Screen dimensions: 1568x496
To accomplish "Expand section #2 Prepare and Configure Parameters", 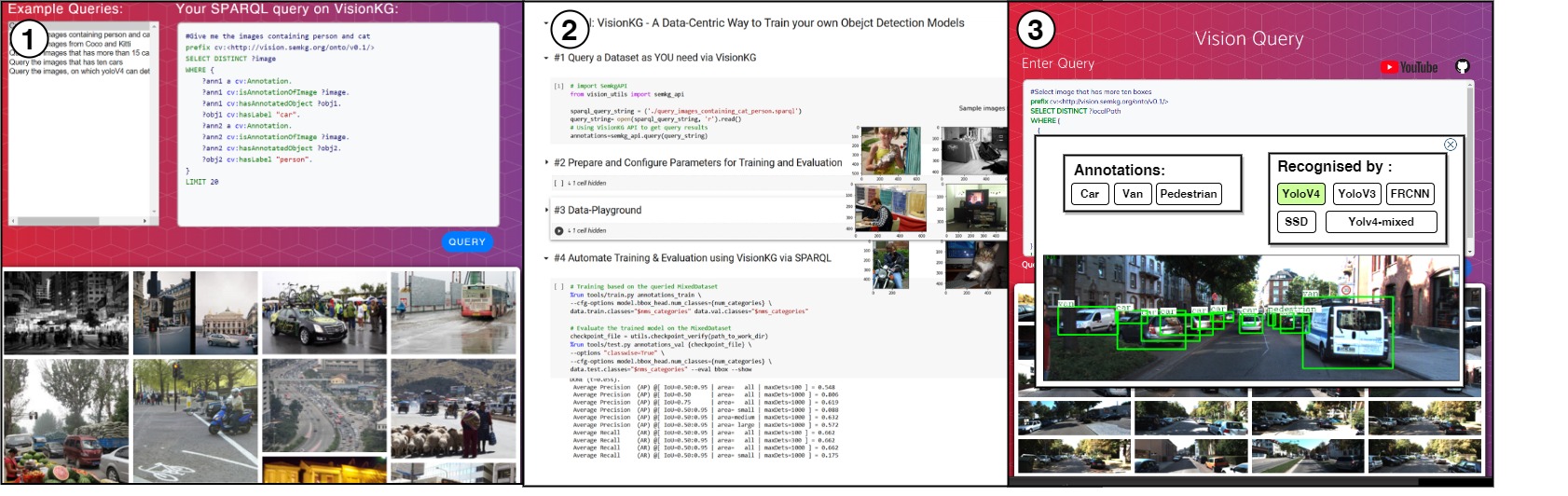I will click(546, 162).
